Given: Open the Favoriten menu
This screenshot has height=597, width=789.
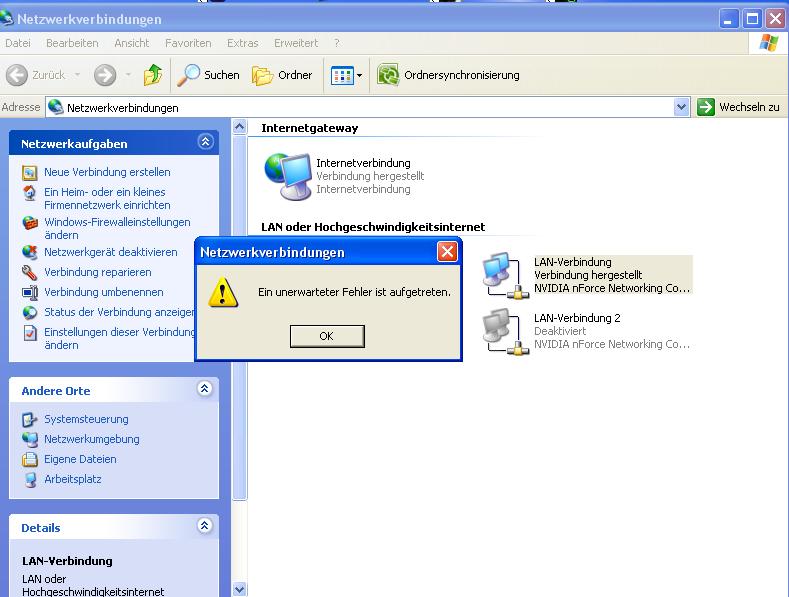Looking at the screenshot, I should click(188, 43).
